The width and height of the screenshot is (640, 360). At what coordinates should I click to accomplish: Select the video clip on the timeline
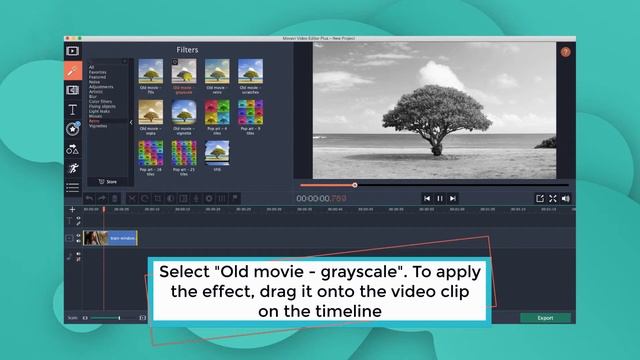110,238
